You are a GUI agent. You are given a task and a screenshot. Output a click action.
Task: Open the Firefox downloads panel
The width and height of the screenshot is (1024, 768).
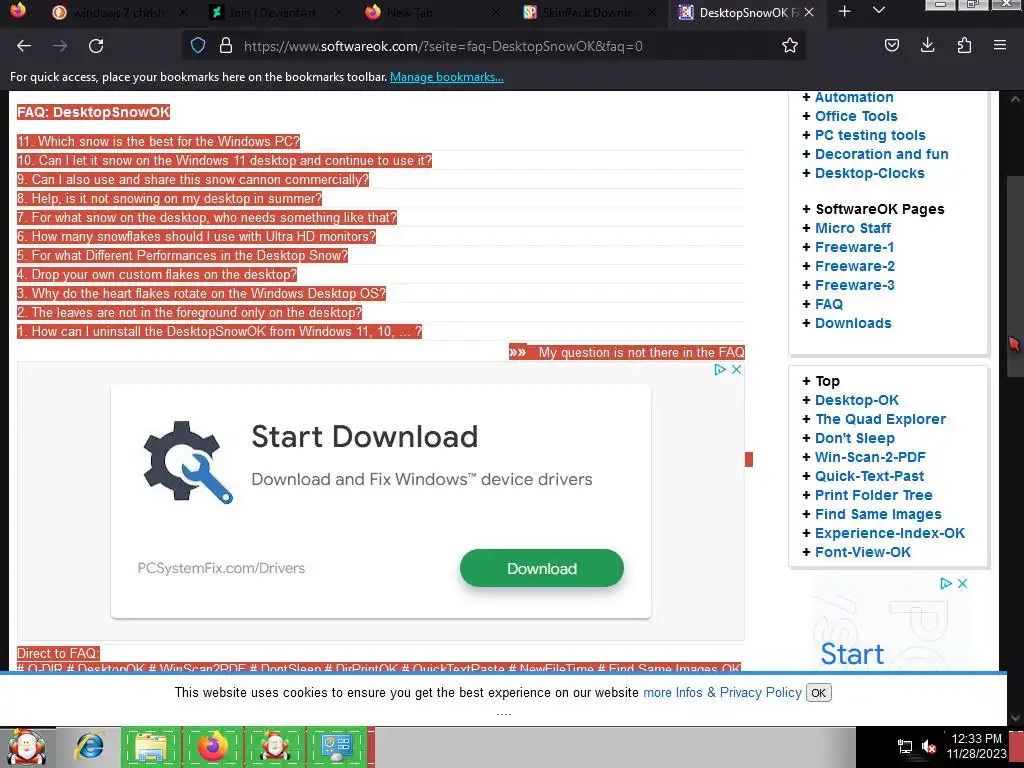[x=927, y=45]
